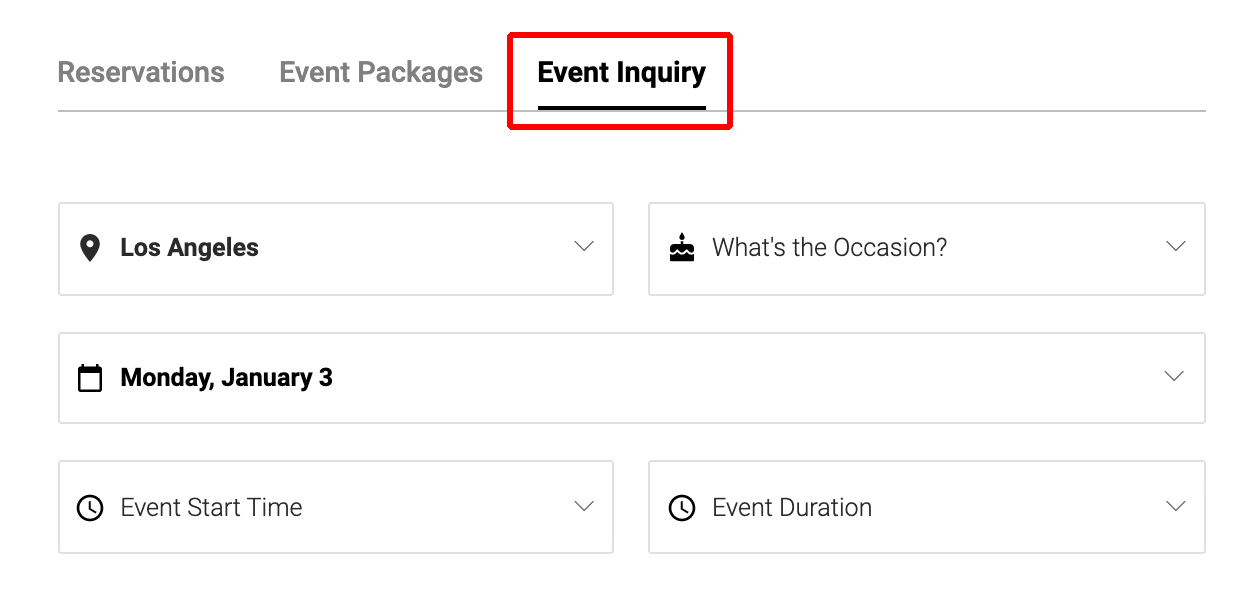The width and height of the screenshot is (1258, 594).
Task: Click the calendar icon beside the date
Action: [90, 378]
